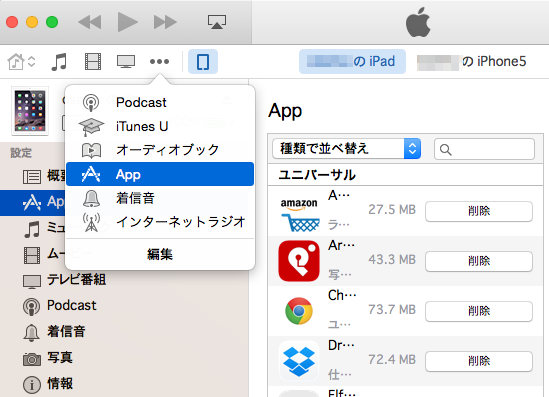The width and height of the screenshot is (549, 397).
Task: Click the audiobook book icon in popup
Action: [x=91, y=151]
